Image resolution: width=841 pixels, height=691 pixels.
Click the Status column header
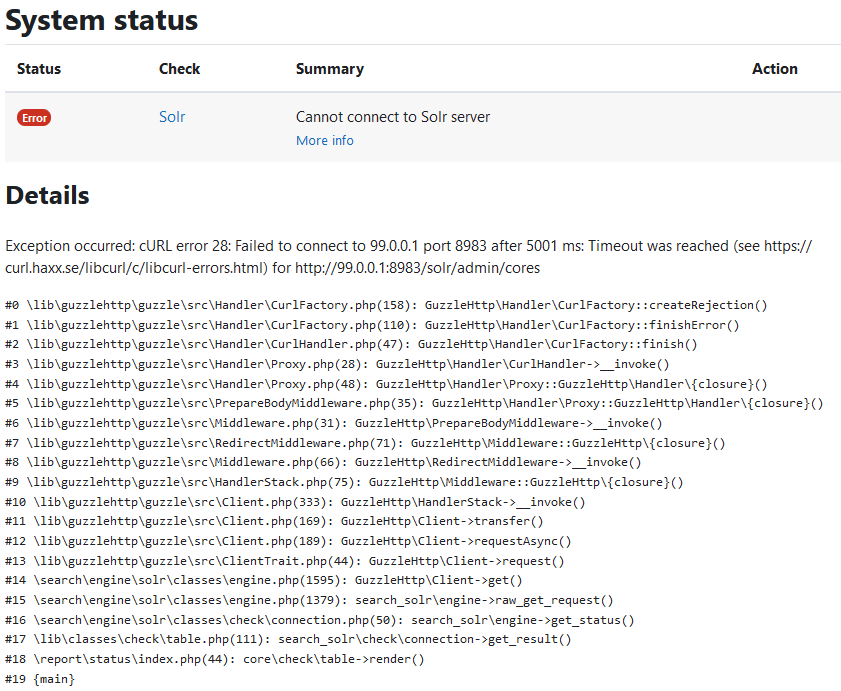[x=39, y=69]
